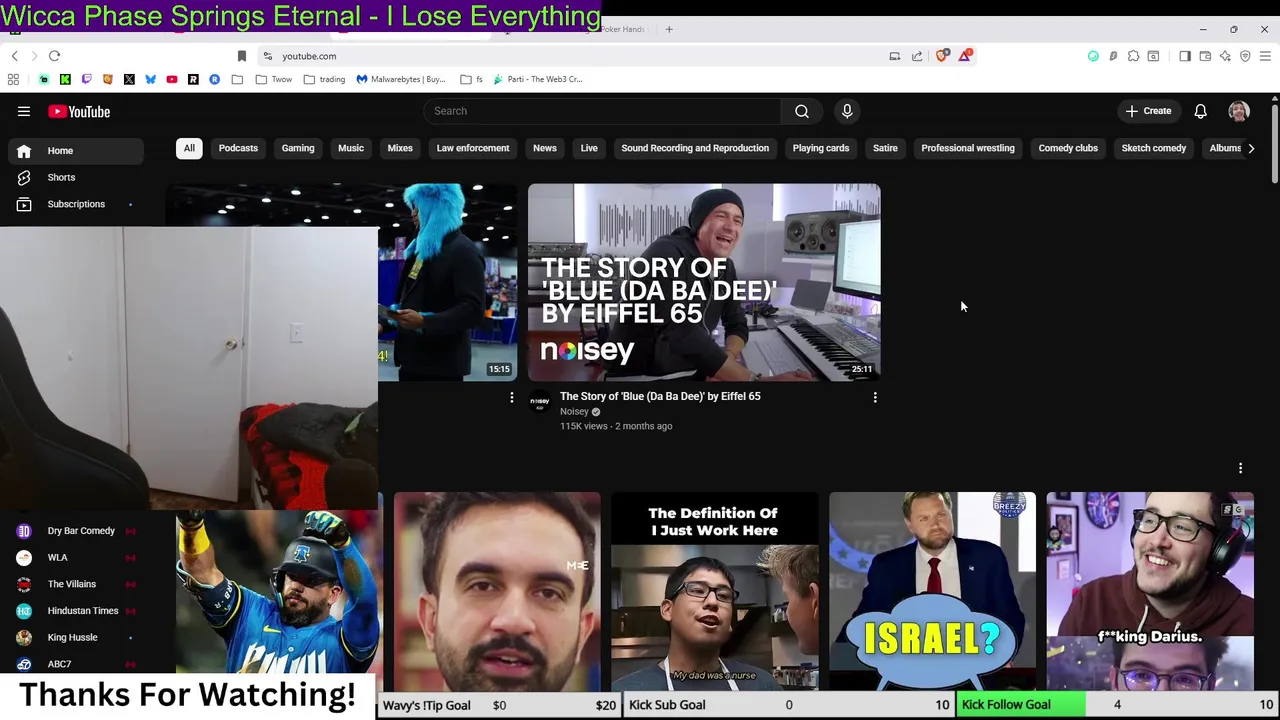Screen dimensions: 1280x720
Task: Expand the Twow bookmarks folder
Action: (x=274, y=79)
